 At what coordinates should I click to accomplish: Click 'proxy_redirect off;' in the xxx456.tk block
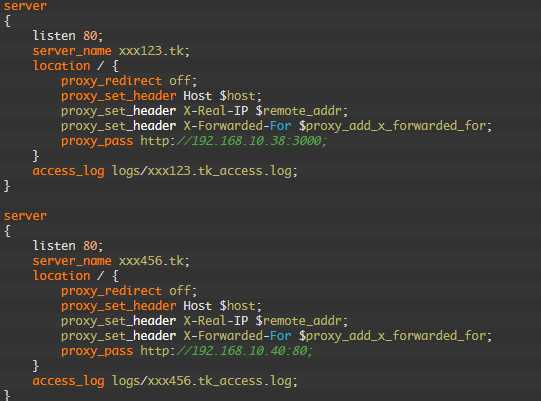click(129, 291)
